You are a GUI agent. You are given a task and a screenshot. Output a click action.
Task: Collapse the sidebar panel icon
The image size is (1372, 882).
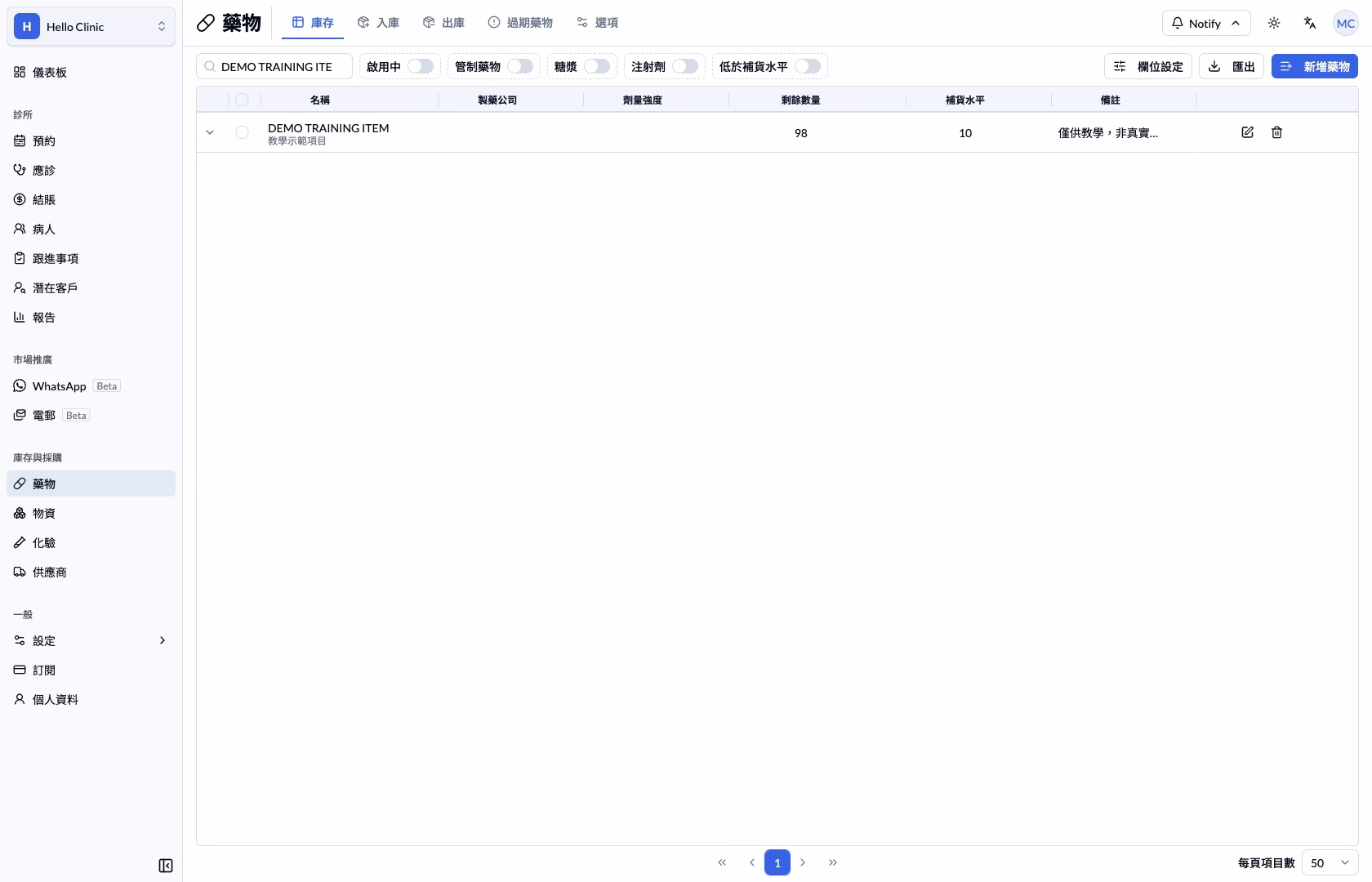tap(166, 866)
